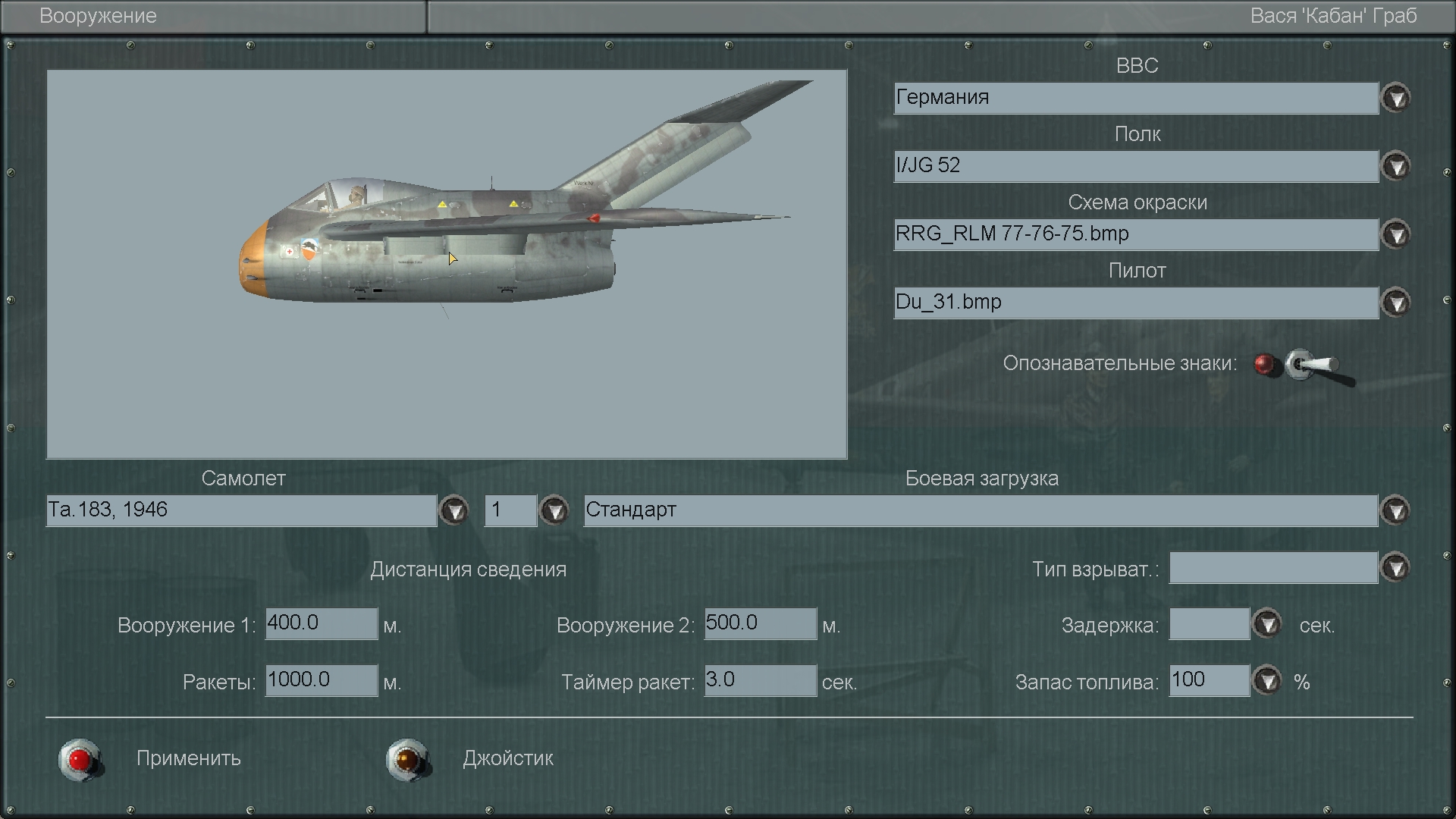Click the Применить text label

click(x=189, y=758)
